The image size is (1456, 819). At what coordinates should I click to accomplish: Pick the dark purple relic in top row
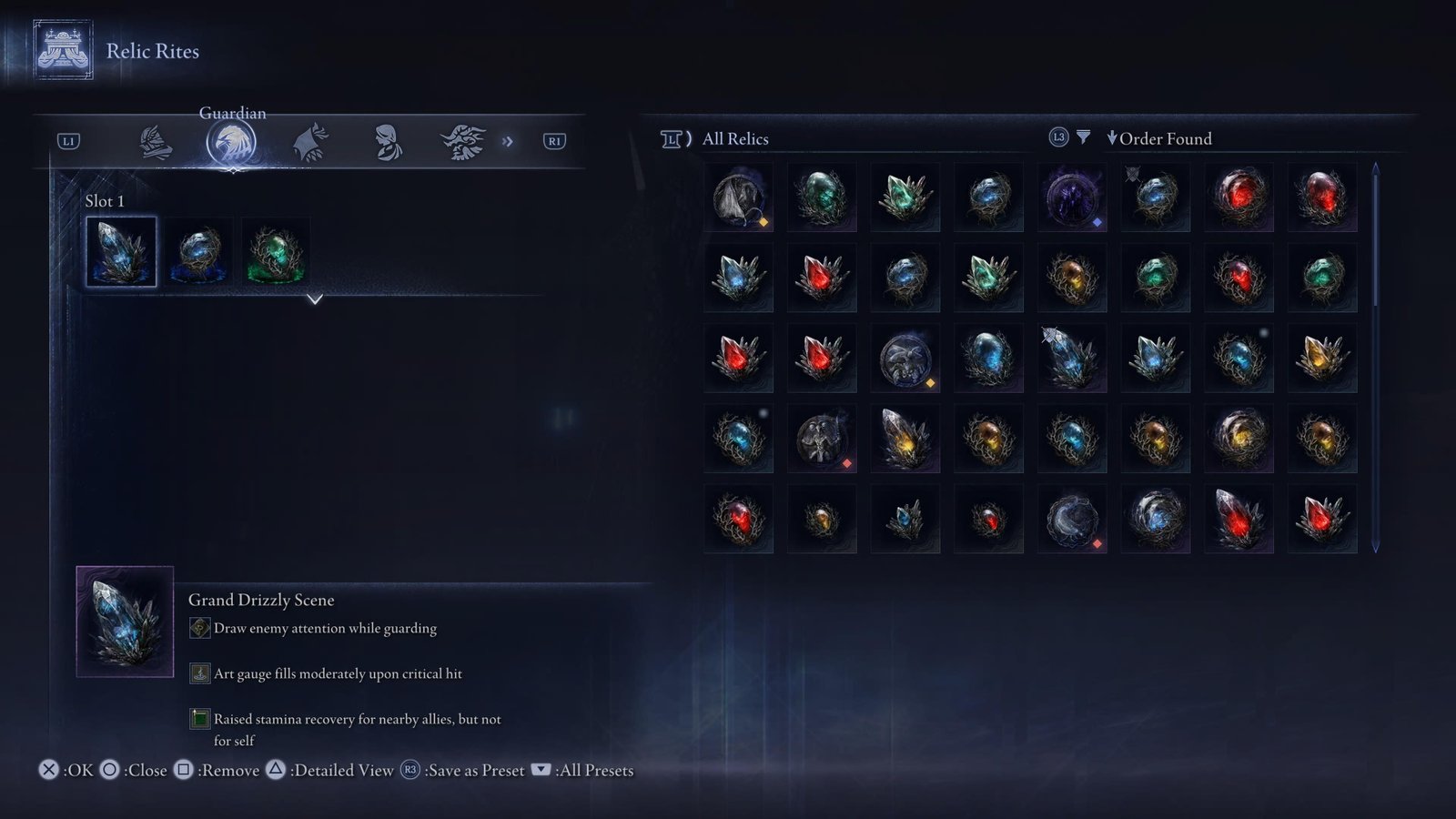pos(1072,197)
